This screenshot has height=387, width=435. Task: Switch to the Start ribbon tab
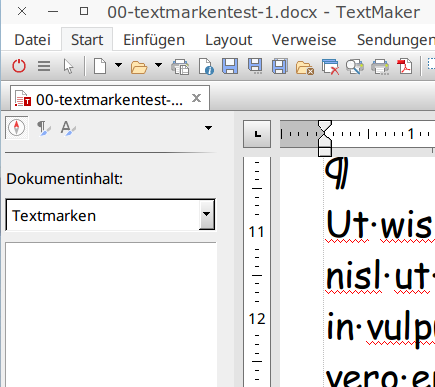coord(87,40)
